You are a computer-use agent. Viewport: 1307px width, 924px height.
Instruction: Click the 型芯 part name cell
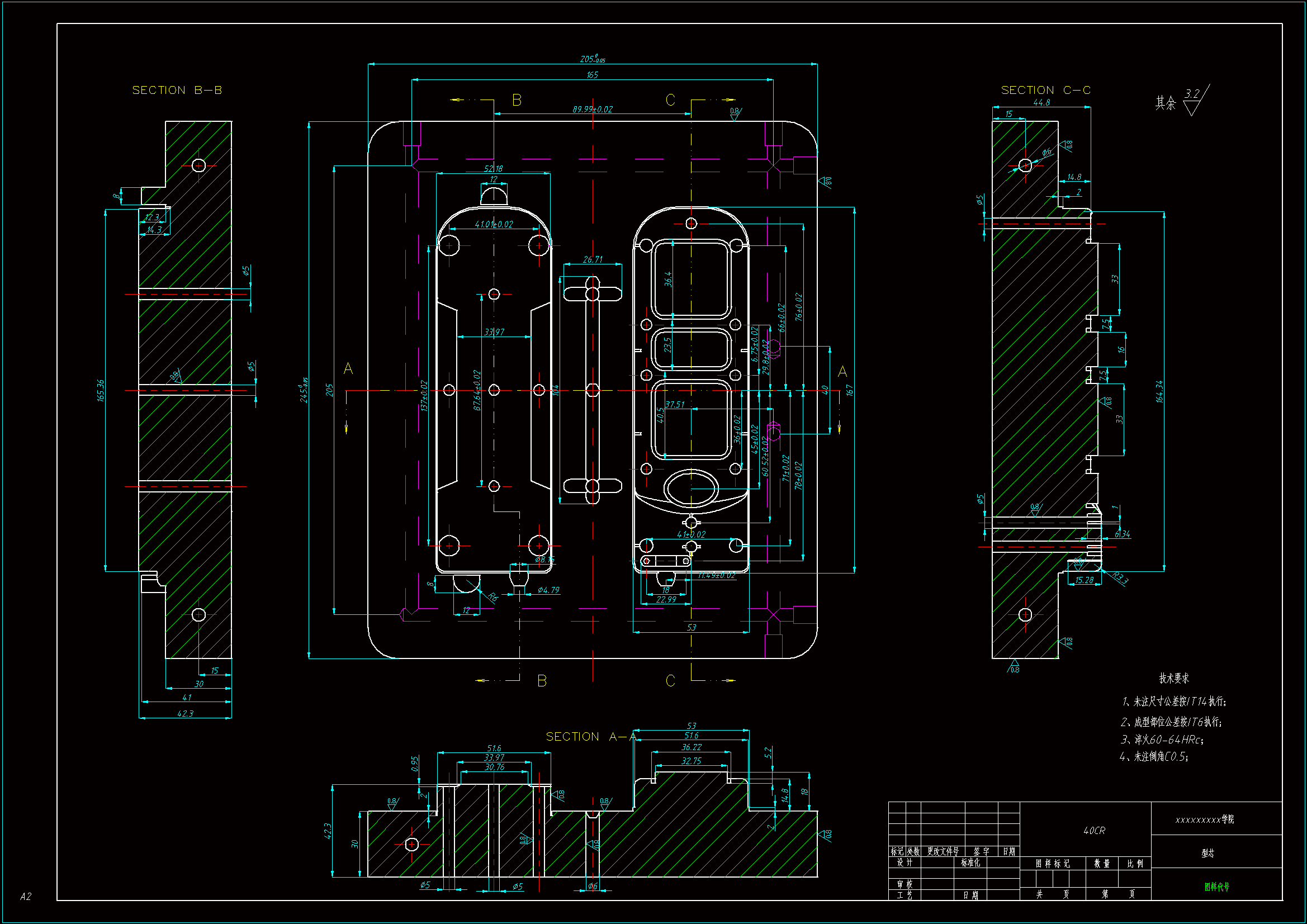pyautogui.click(x=1207, y=853)
